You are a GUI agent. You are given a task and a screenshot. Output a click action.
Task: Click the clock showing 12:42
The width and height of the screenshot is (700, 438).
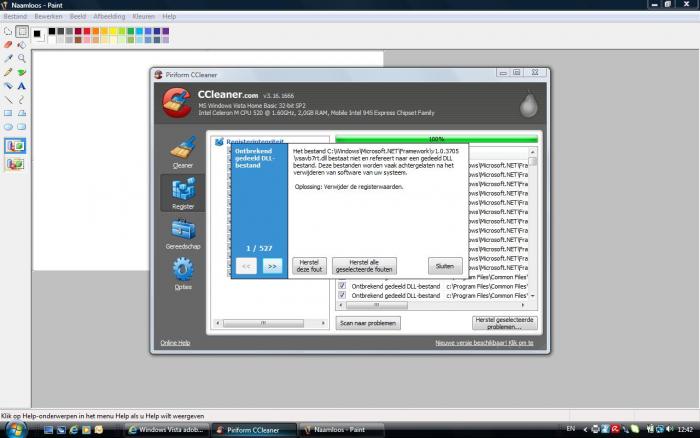click(685, 430)
